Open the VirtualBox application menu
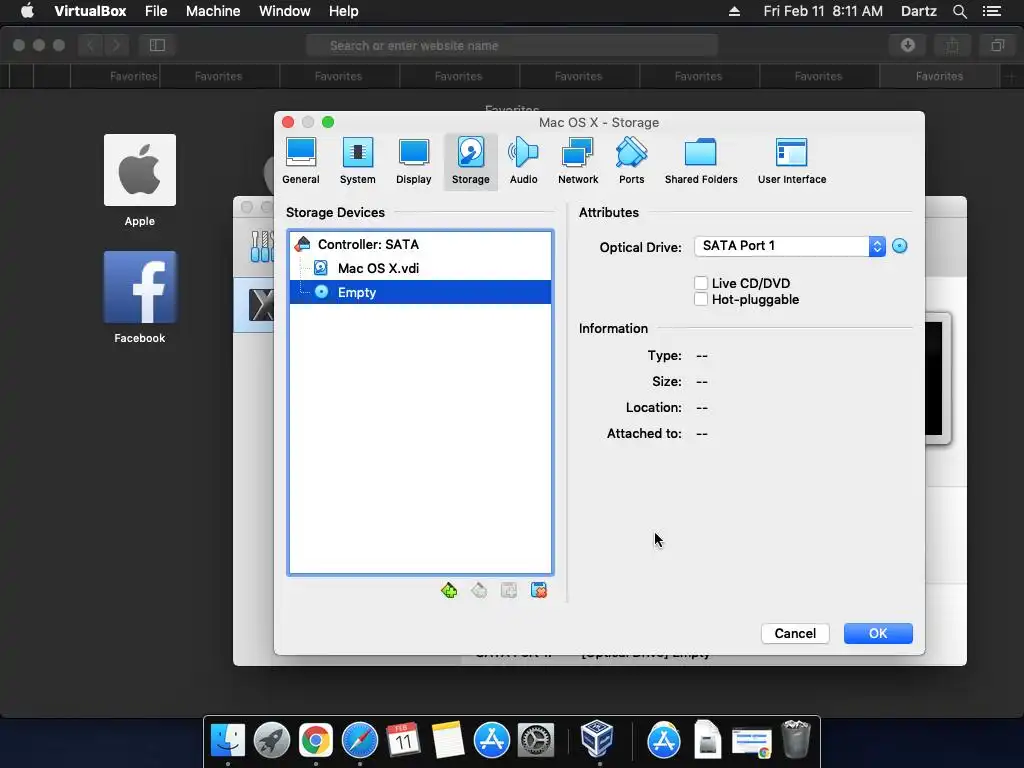Viewport: 1024px width, 768px height. click(x=90, y=11)
